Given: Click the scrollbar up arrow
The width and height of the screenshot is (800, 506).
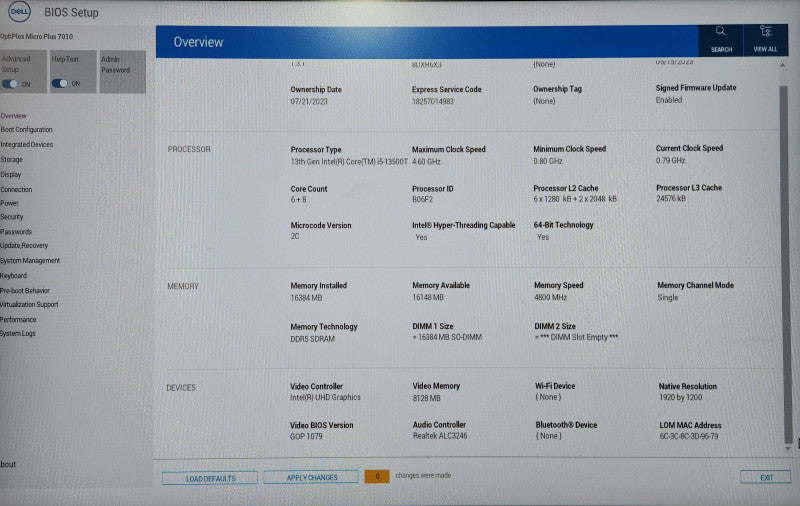Looking at the screenshot, I should click(783, 65).
